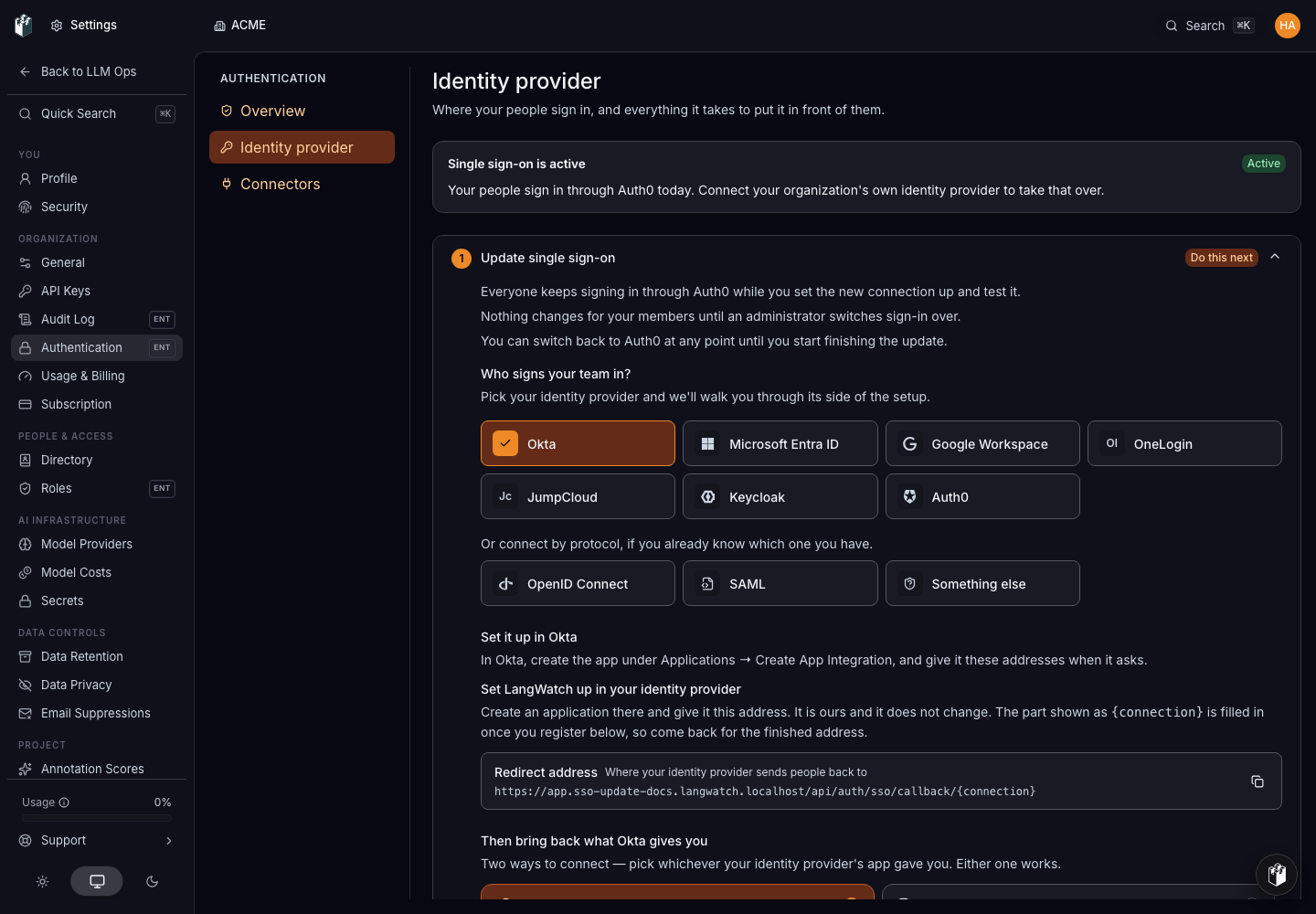The image size is (1316, 914).
Task: Click the API Keys key icon
Action: (x=26, y=291)
